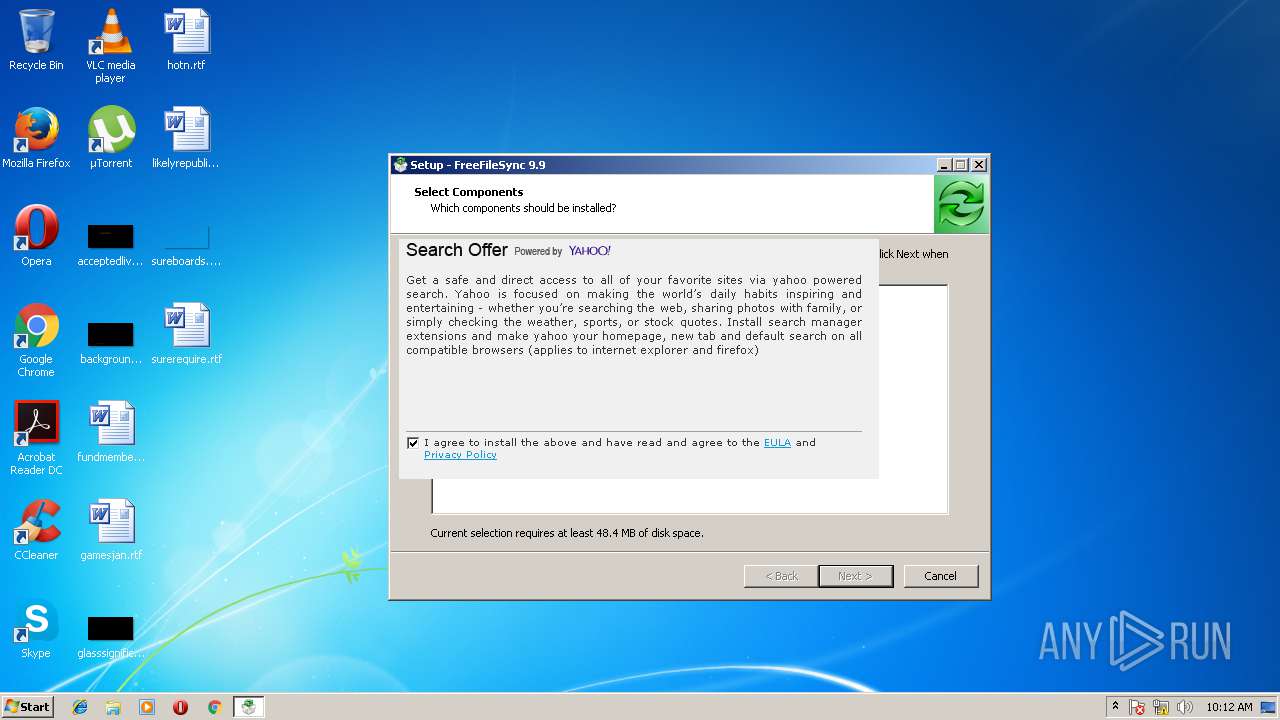This screenshot has height=720, width=1280.
Task: Uncheck the agree to install Yahoo offer checkbox
Action: (x=413, y=443)
